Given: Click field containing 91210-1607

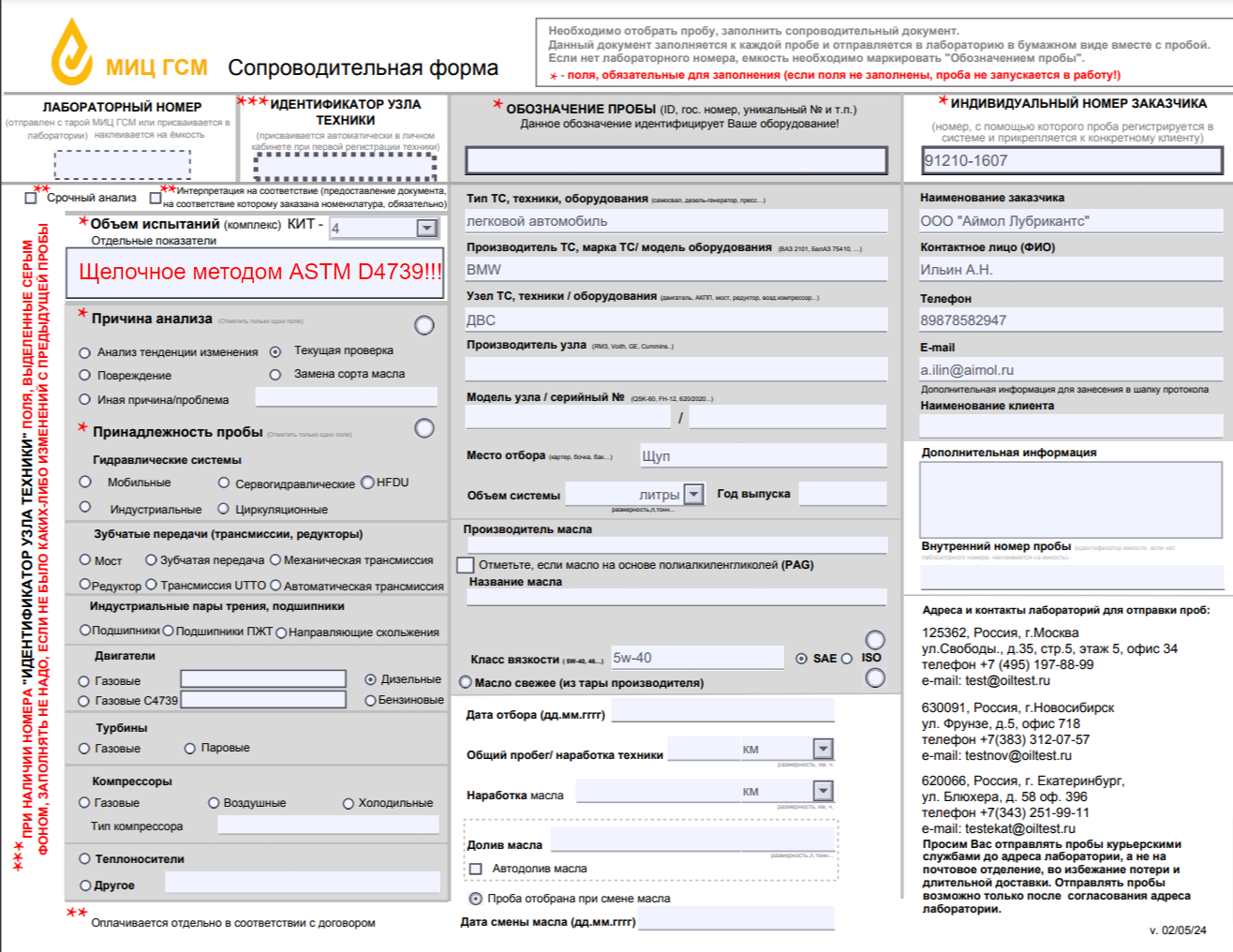Looking at the screenshot, I should pos(1073,160).
